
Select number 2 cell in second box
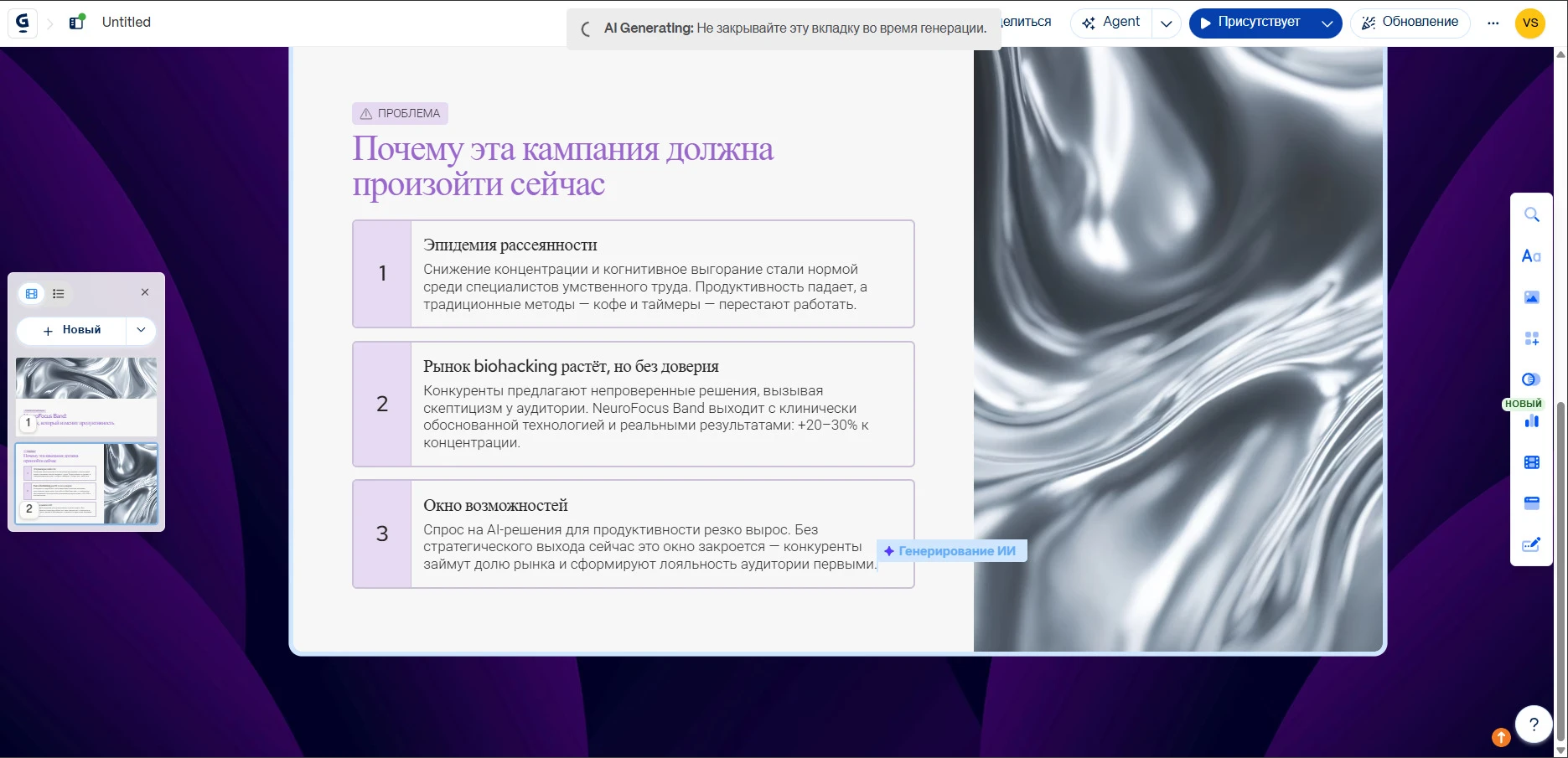(x=382, y=404)
